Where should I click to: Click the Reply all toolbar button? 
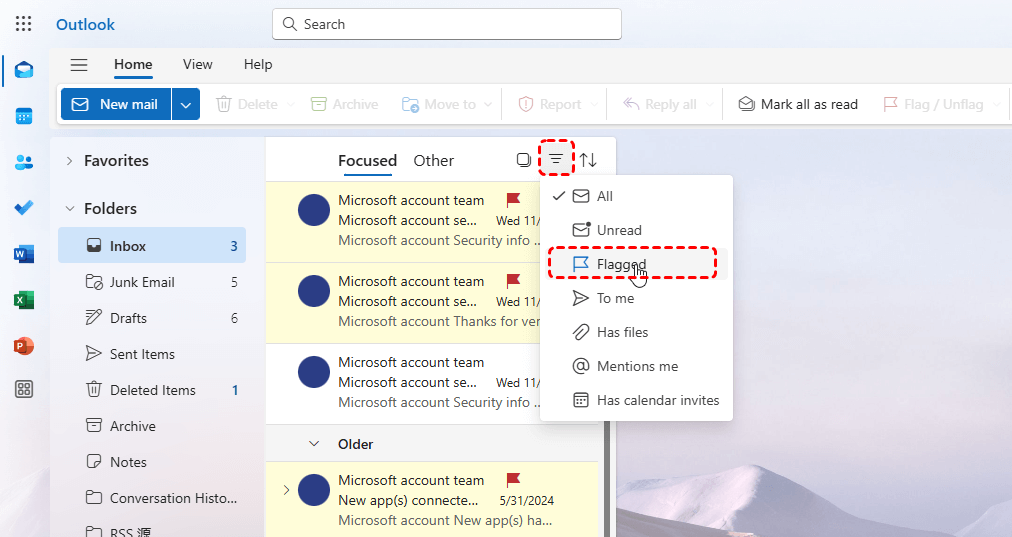pyautogui.click(x=660, y=105)
